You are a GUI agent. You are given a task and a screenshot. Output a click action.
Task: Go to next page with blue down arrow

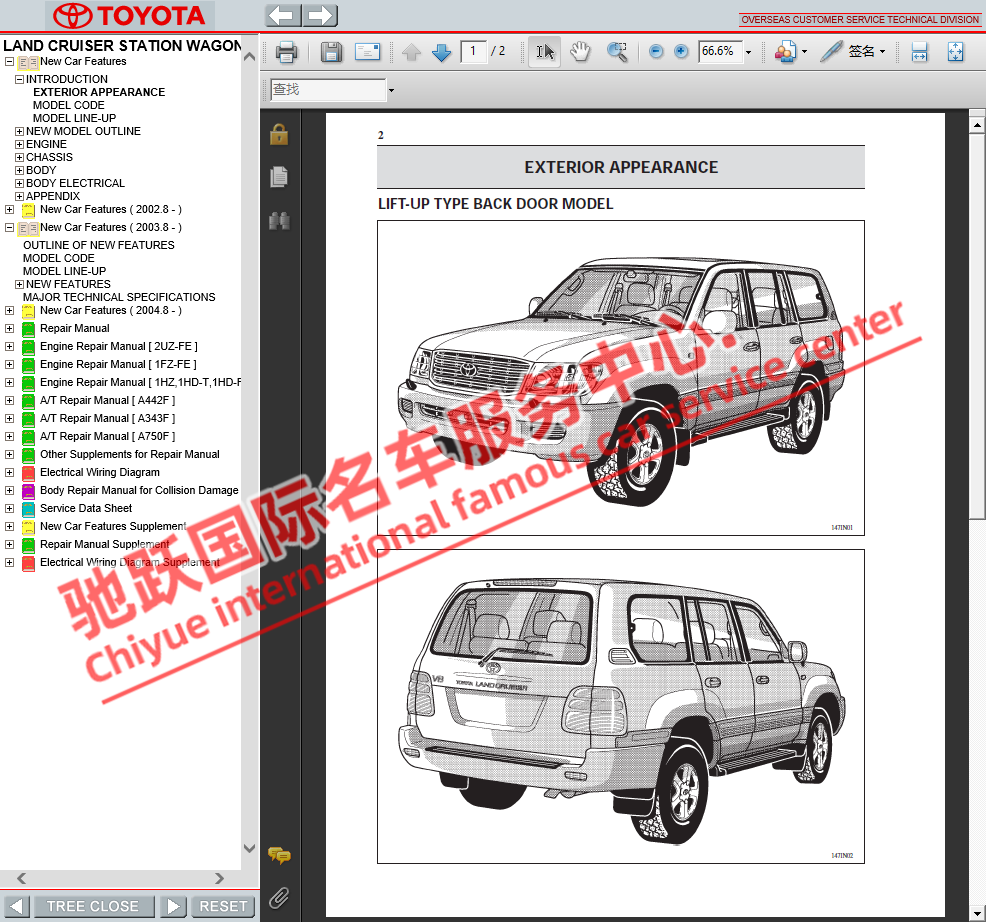[x=441, y=52]
